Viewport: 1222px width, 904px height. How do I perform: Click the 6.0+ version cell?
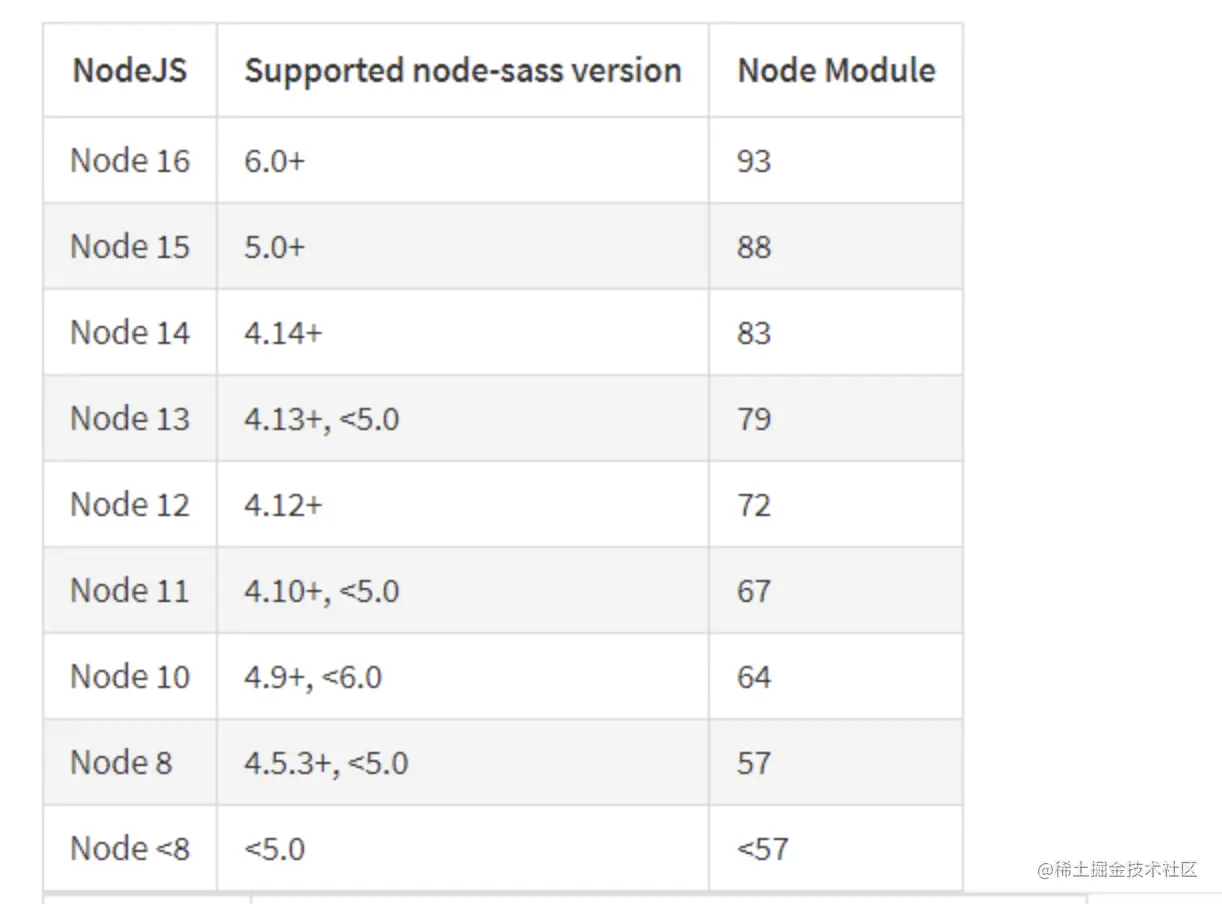tap(275, 161)
